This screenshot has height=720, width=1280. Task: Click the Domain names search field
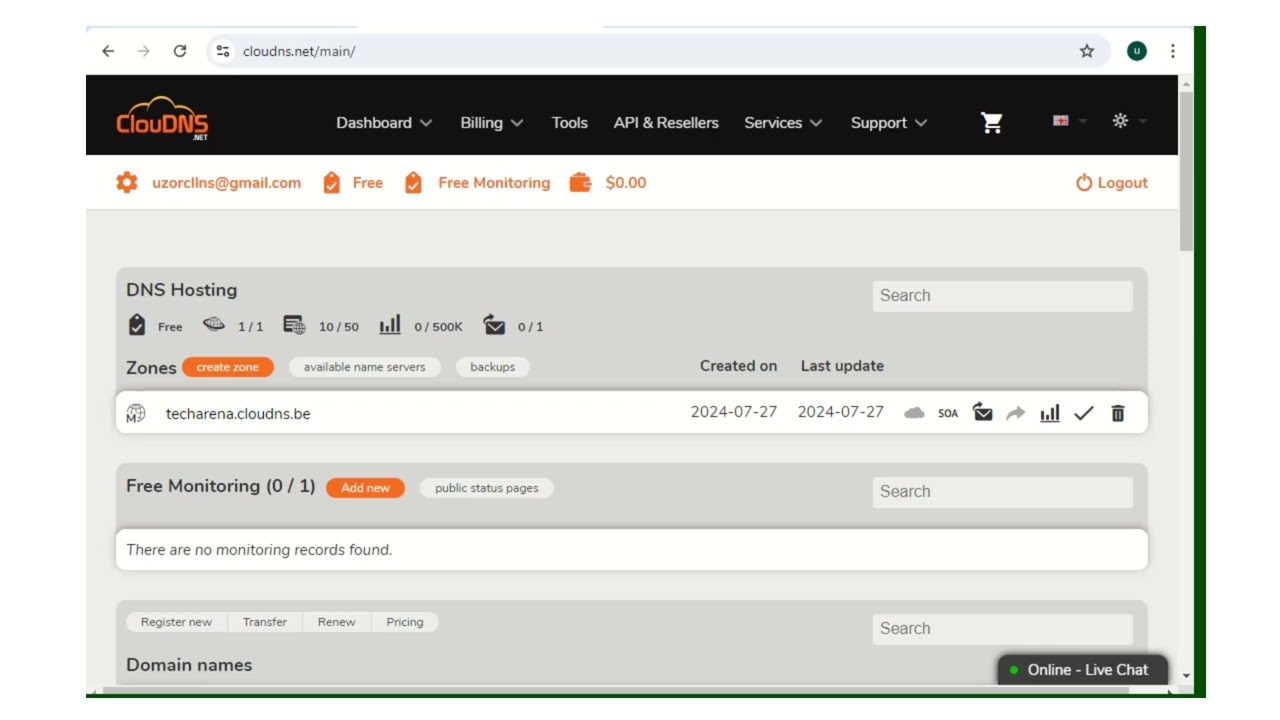(x=1003, y=629)
